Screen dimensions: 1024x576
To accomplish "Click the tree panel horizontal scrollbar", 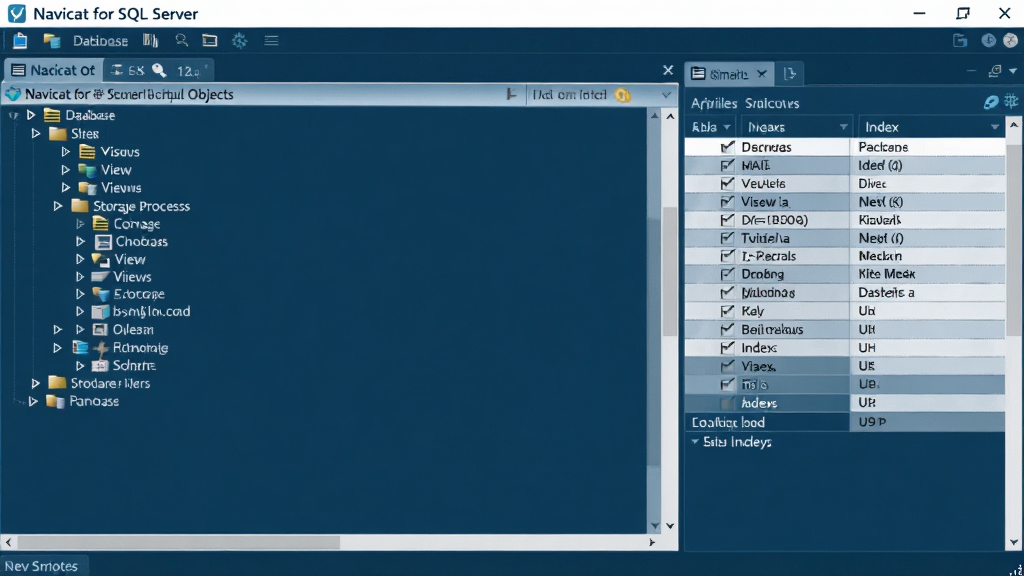I will click(179, 542).
